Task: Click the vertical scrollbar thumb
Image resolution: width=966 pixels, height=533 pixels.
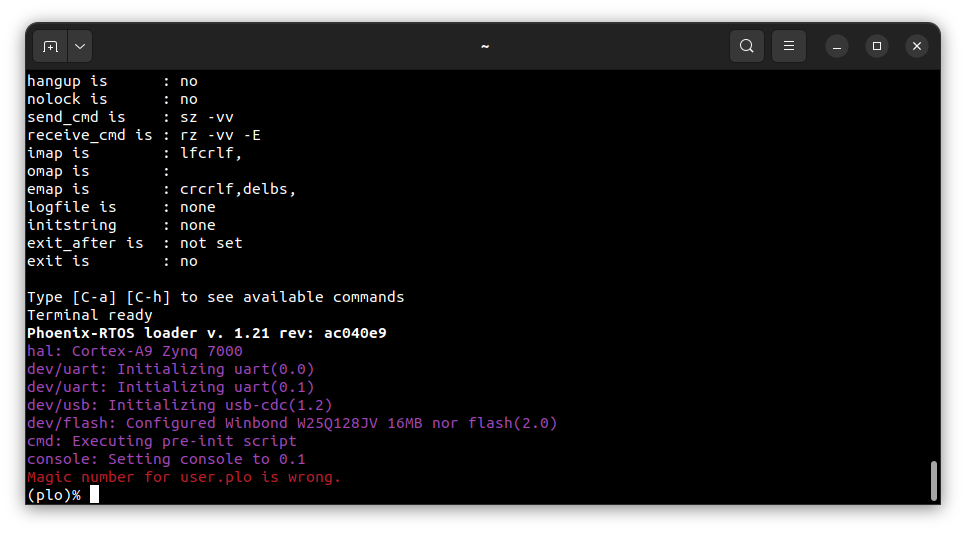Action: pyautogui.click(x=934, y=481)
